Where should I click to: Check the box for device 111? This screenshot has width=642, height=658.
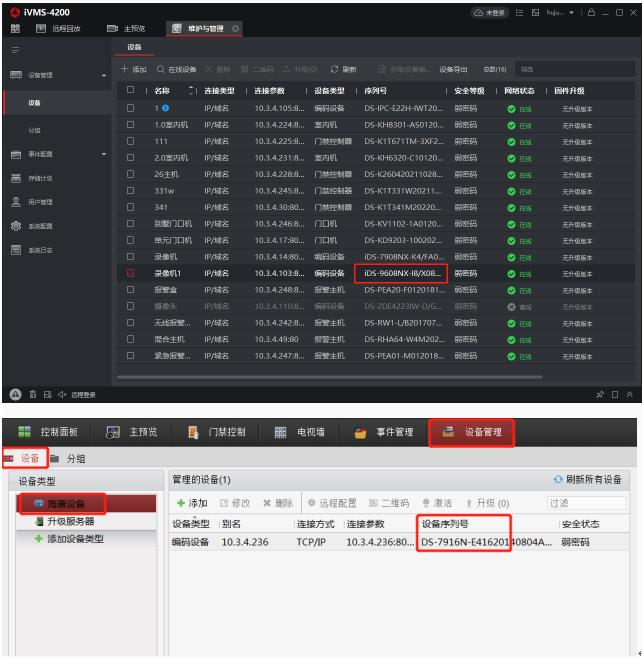130,141
